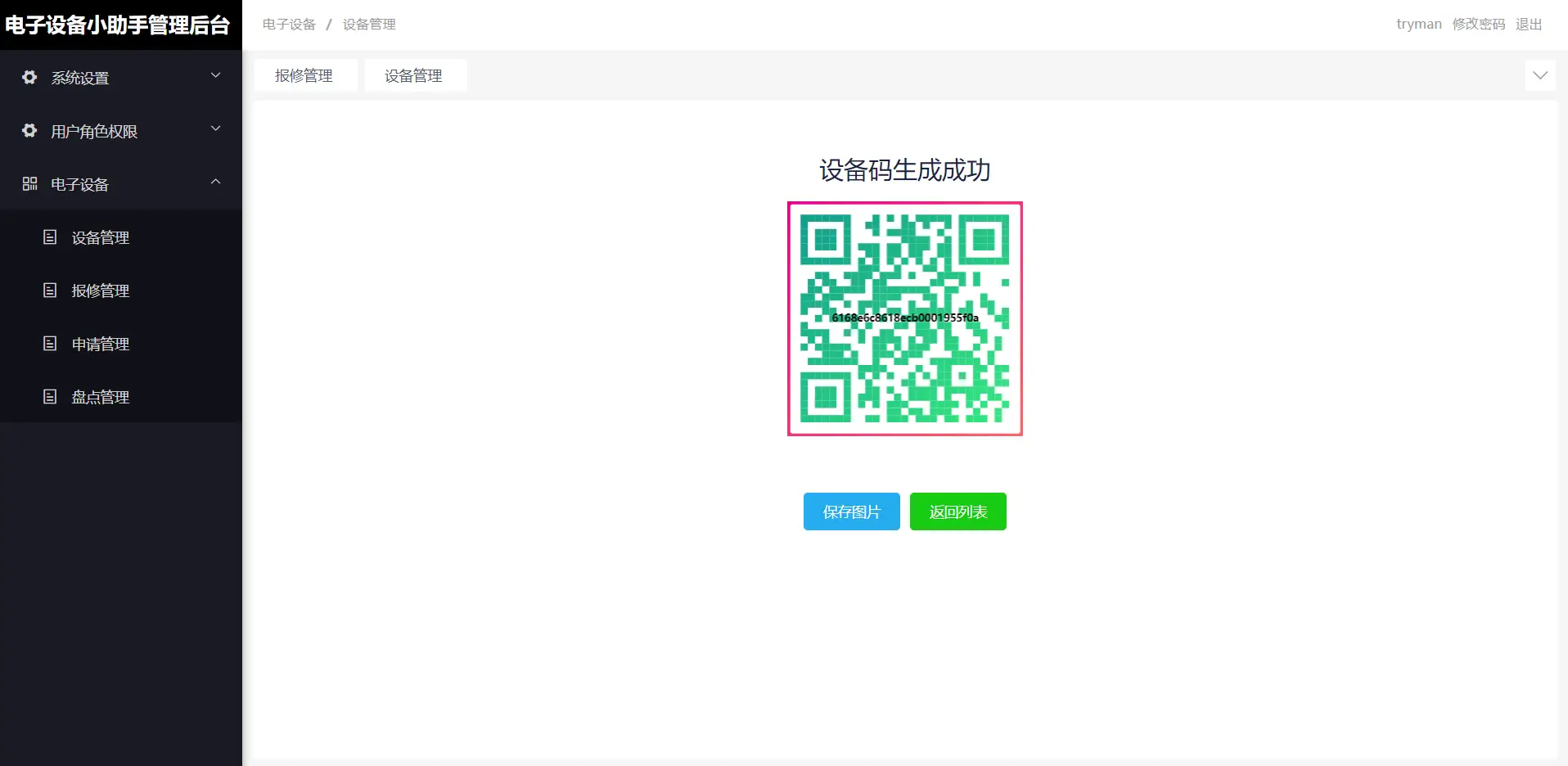Switch to the 报修管理 tab
The height and width of the screenshot is (766, 1568).
304,75
